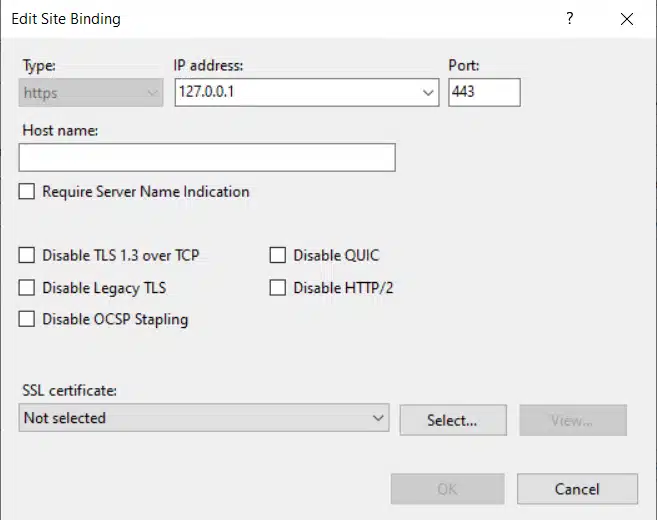Enable Require Server Name Indication
This screenshot has width=657, height=520.
coord(27,192)
